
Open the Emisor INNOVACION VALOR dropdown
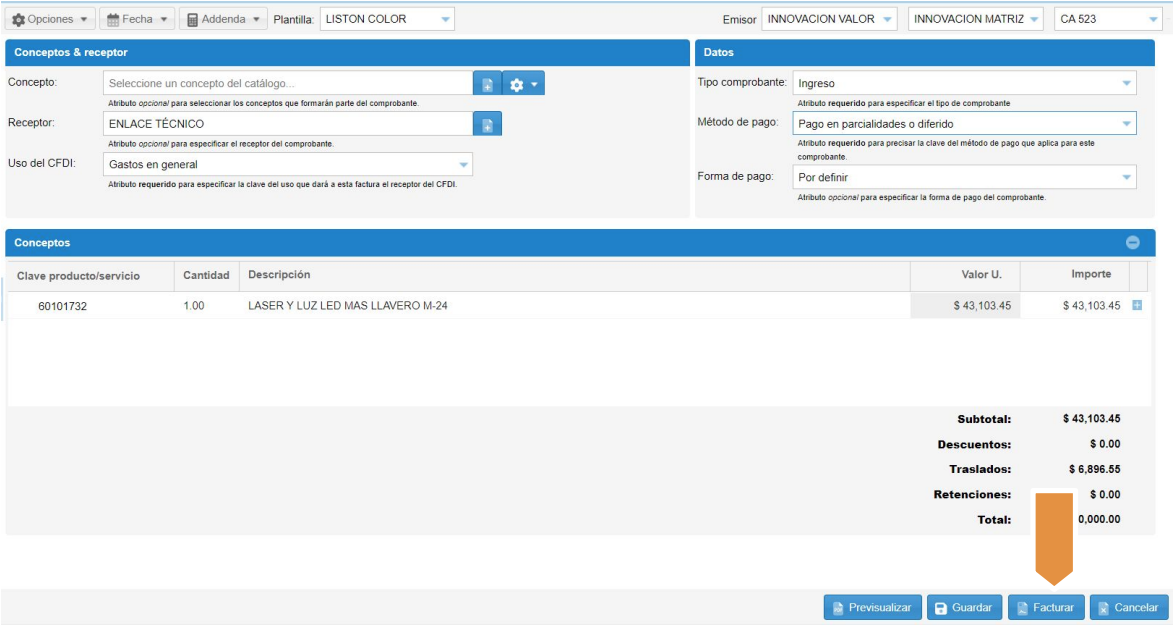(830, 19)
